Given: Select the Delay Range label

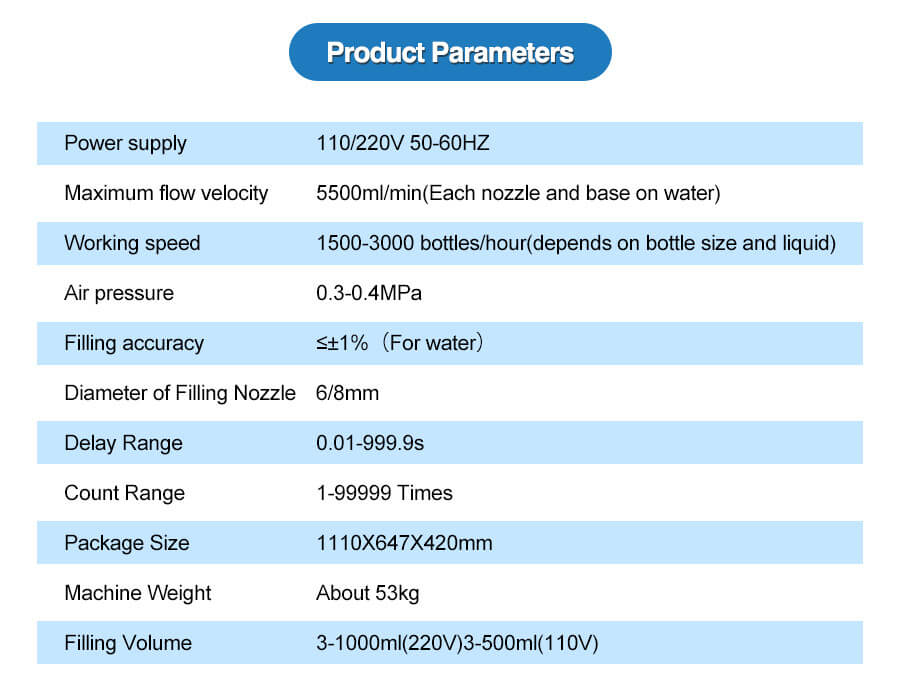Looking at the screenshot, I should [123, 443].
